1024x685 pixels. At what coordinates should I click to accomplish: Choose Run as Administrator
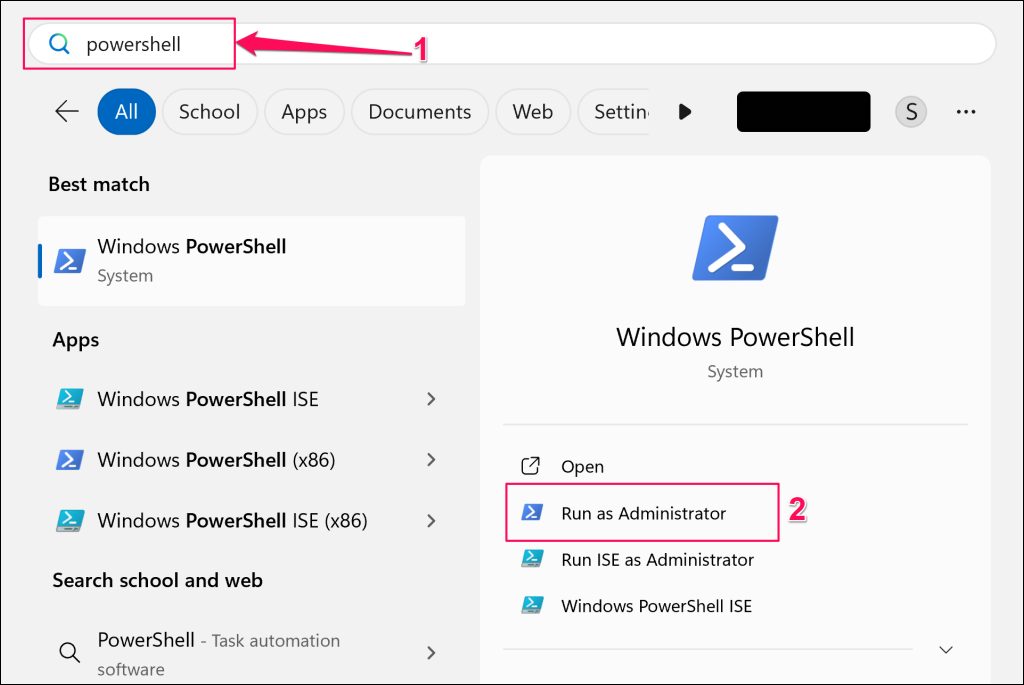(643, 513)
